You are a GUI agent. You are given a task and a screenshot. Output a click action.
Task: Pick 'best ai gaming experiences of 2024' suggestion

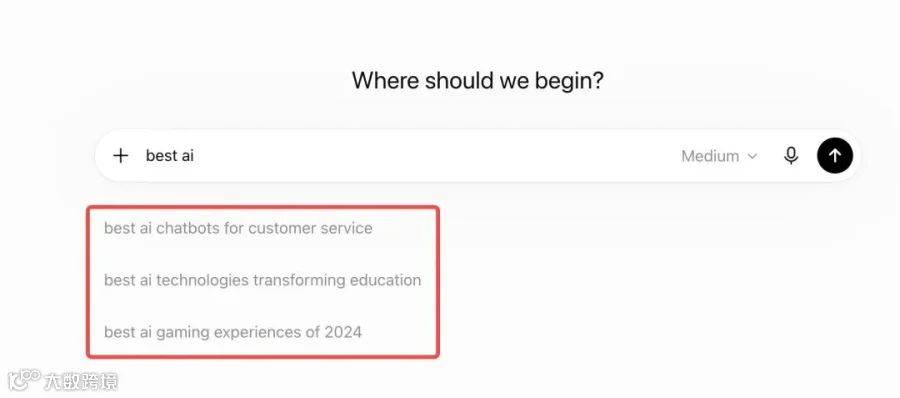[x=233, y=332]
